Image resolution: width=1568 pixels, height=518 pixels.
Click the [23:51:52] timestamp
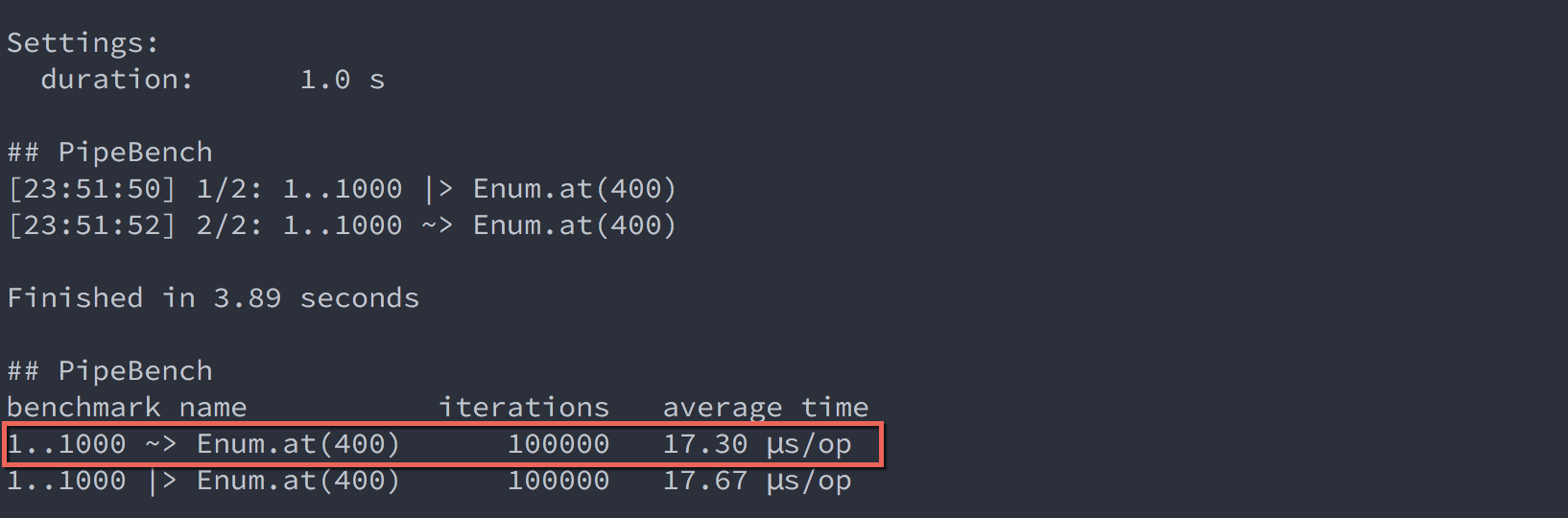point(91,225)
